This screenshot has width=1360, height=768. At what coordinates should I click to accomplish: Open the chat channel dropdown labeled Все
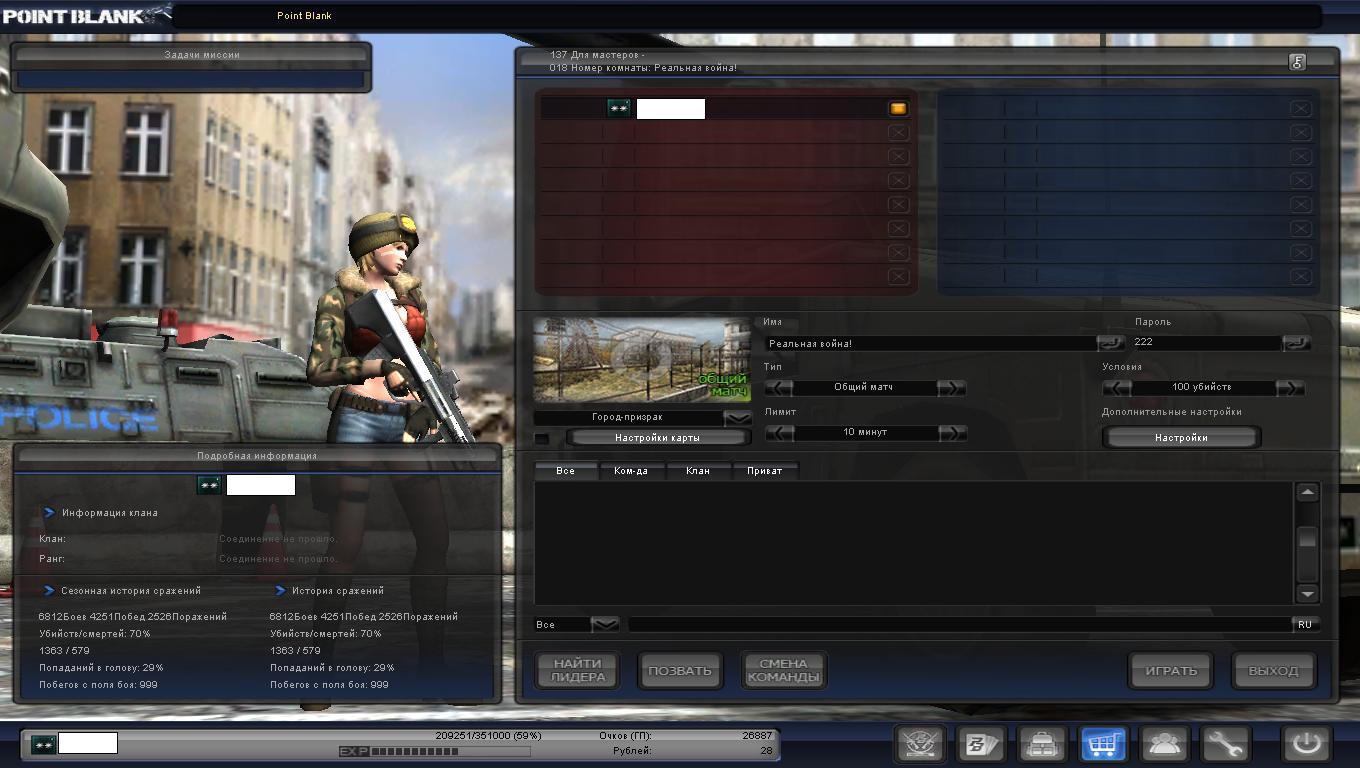pyautogui.click(x=605, y=624)
